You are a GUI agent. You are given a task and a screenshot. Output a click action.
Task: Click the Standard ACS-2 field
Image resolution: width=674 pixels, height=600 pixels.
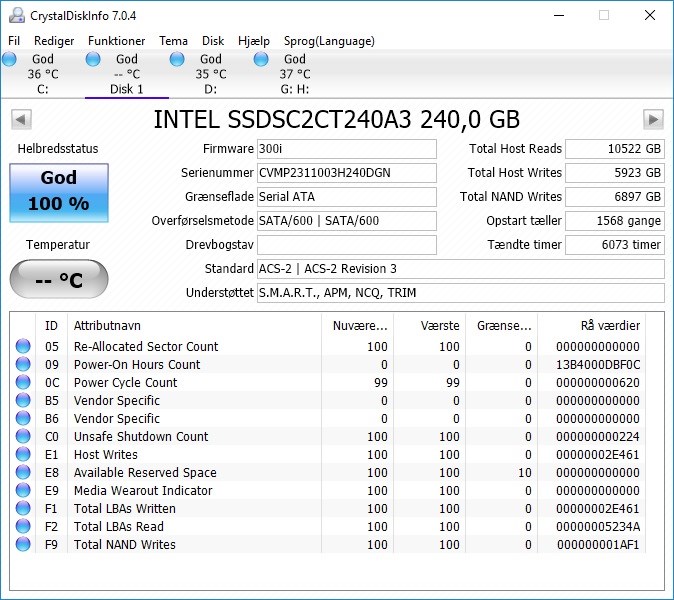pyautogui.click(x=461, y=269)
